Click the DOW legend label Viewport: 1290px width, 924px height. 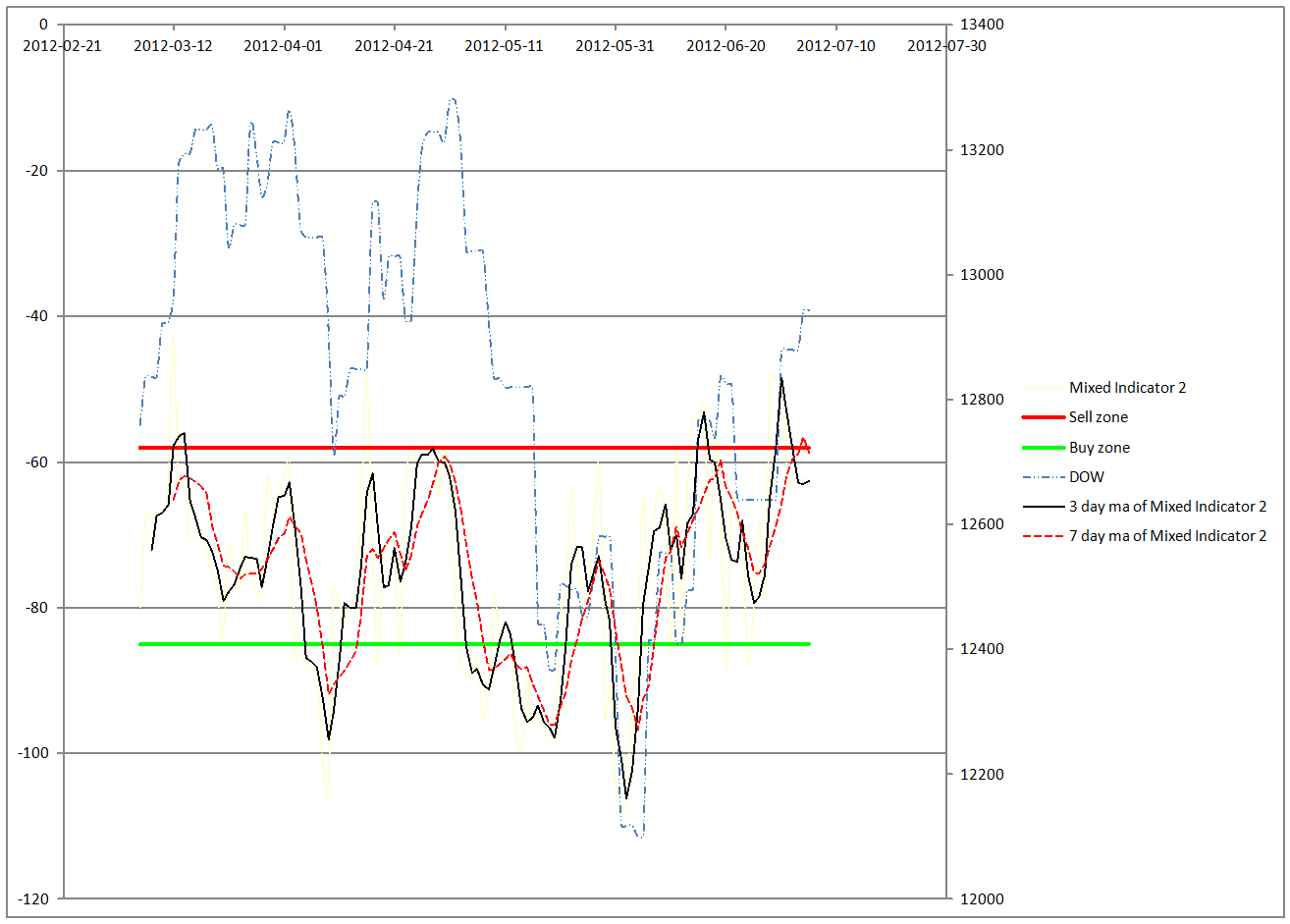[1086, 477]
